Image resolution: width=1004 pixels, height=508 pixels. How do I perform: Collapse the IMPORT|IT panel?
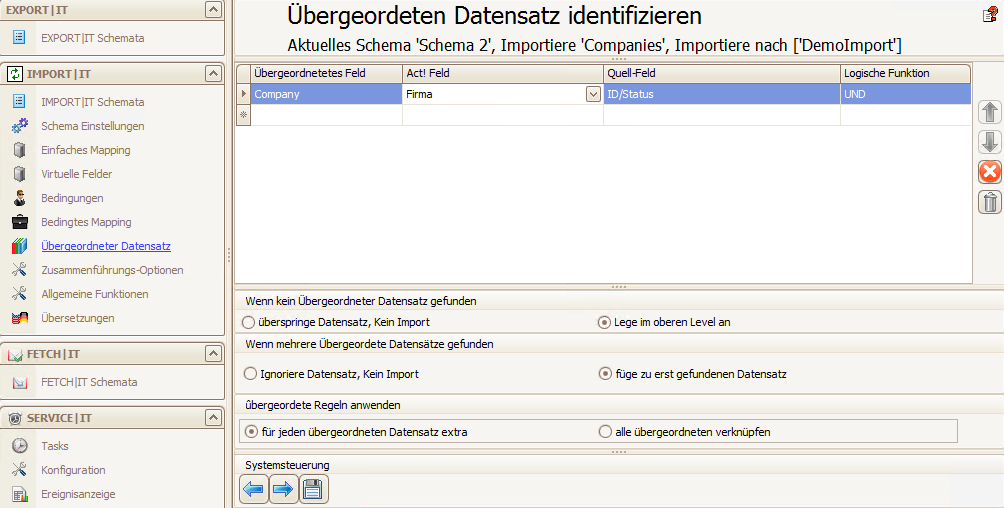[x=213, y=74]
